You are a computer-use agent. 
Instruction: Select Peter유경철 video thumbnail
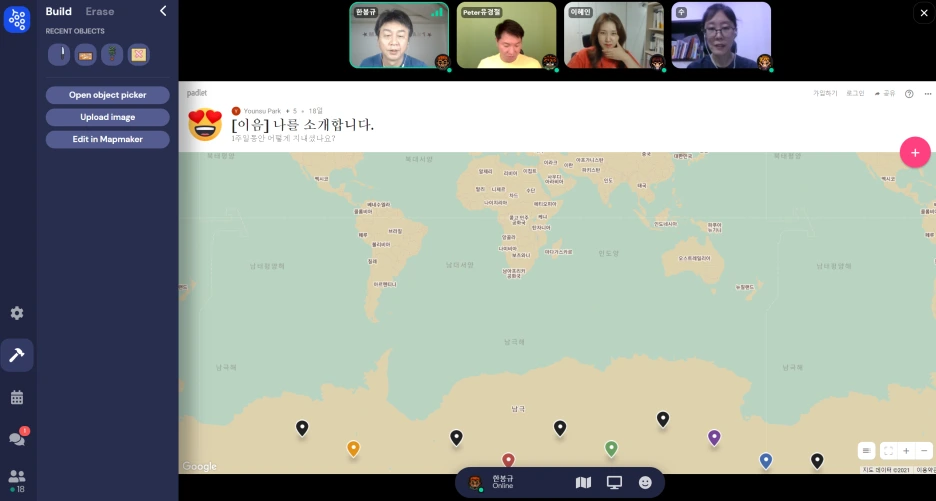[x=506, y=35]
